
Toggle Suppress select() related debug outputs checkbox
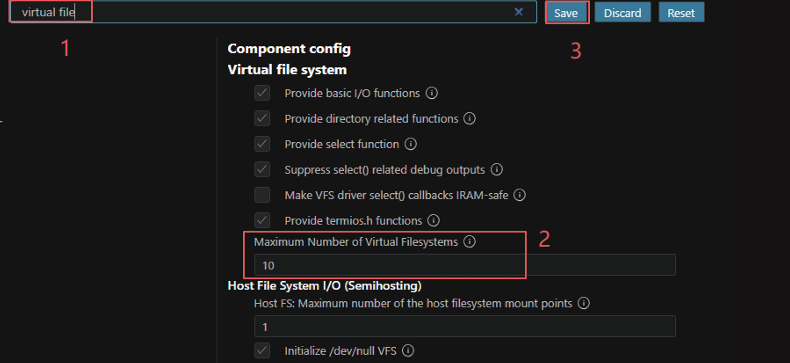262,170
